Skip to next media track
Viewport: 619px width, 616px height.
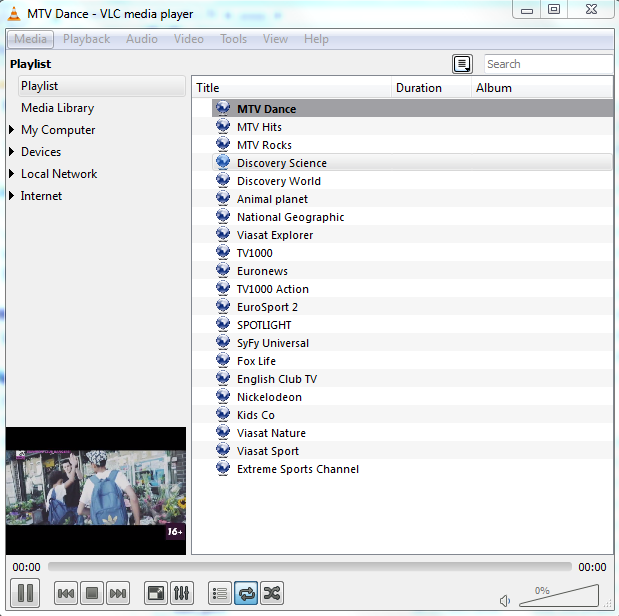(x=118, y=593)
